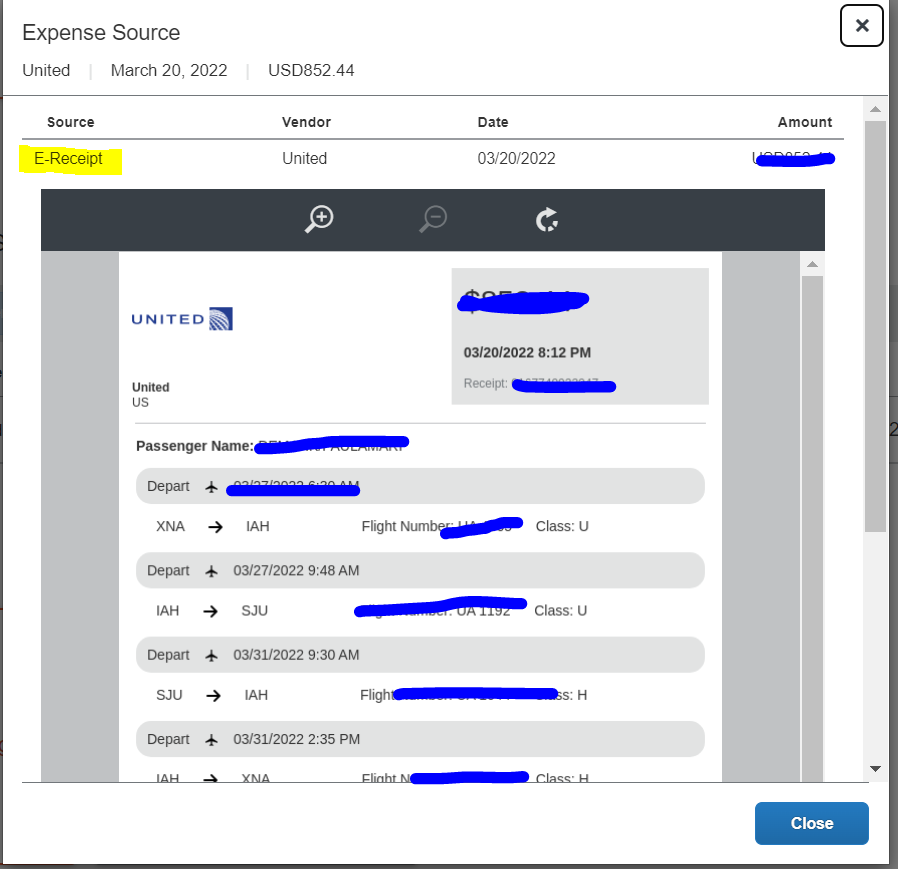Click the Vendor column header
This screenshot has width=898, height=869.
[x=306, y=122]
